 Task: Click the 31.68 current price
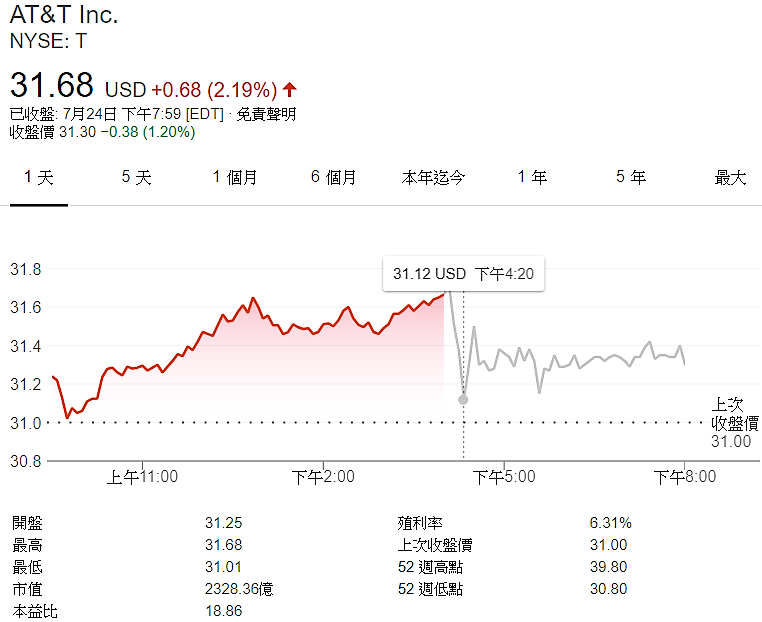pos(51,85)
